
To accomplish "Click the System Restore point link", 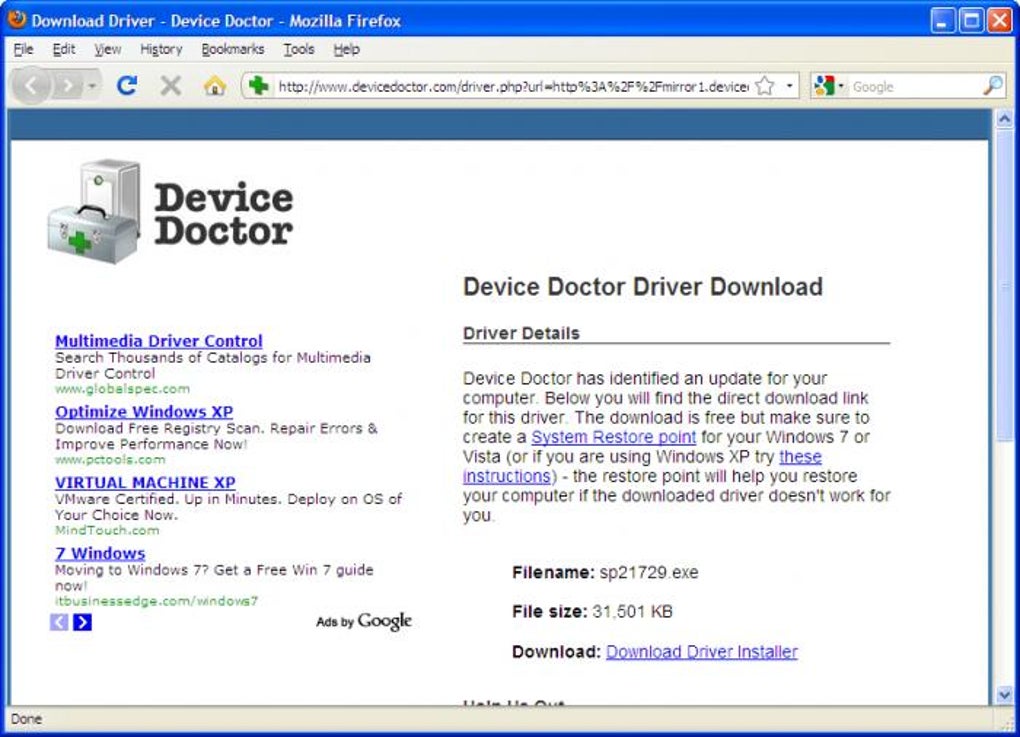I will (613, 437).
